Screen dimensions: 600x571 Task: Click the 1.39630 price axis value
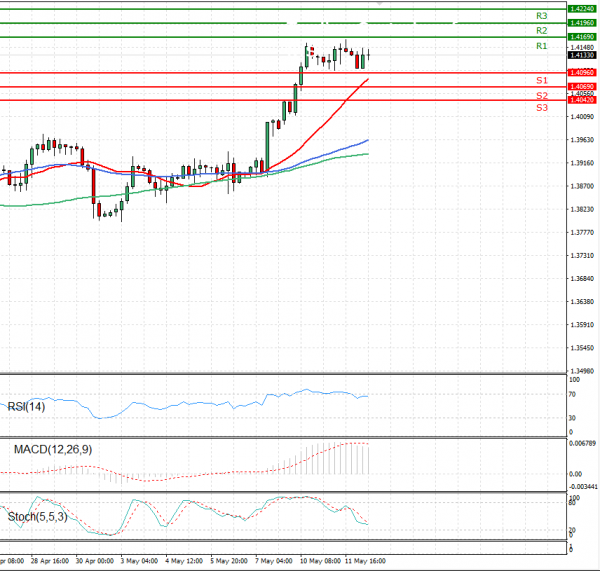point(582,140)
